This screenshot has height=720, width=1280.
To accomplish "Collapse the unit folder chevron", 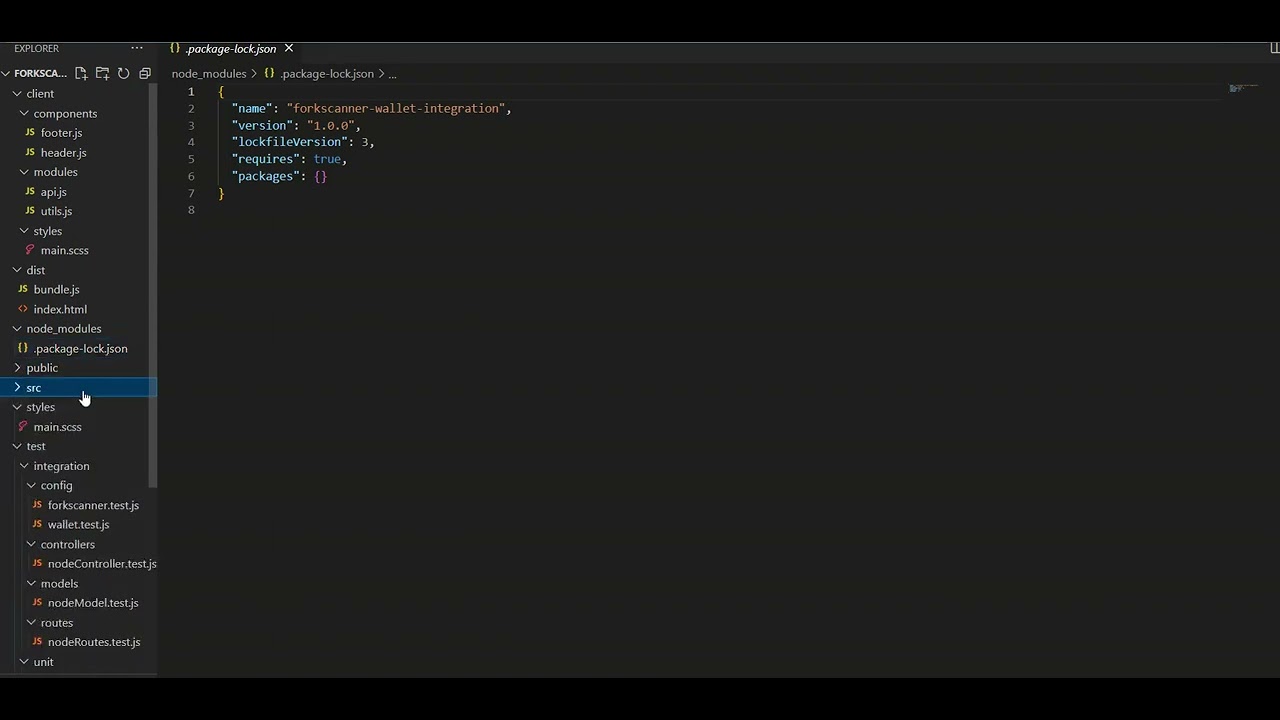I will [24, 662].
